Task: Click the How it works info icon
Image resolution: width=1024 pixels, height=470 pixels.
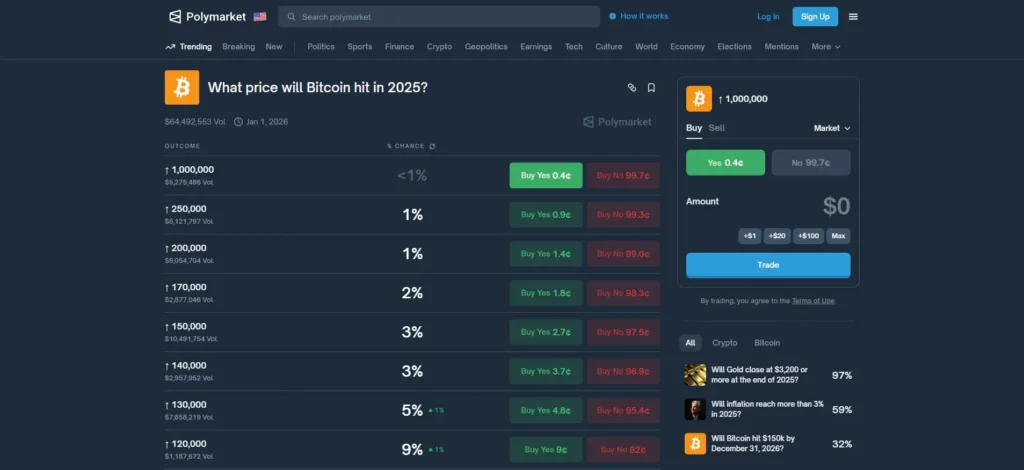Action: point(612,16)
